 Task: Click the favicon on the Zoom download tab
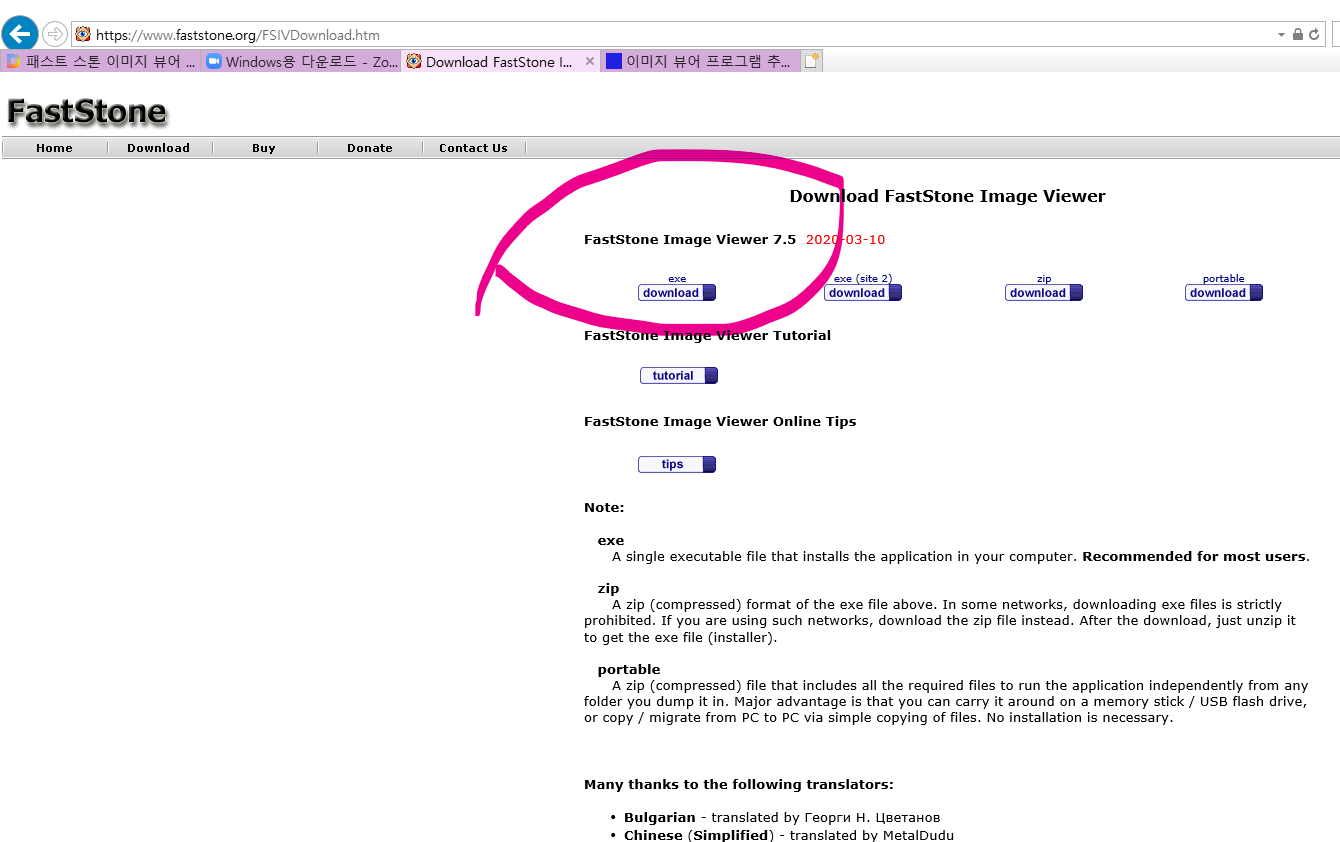(213, 61)
